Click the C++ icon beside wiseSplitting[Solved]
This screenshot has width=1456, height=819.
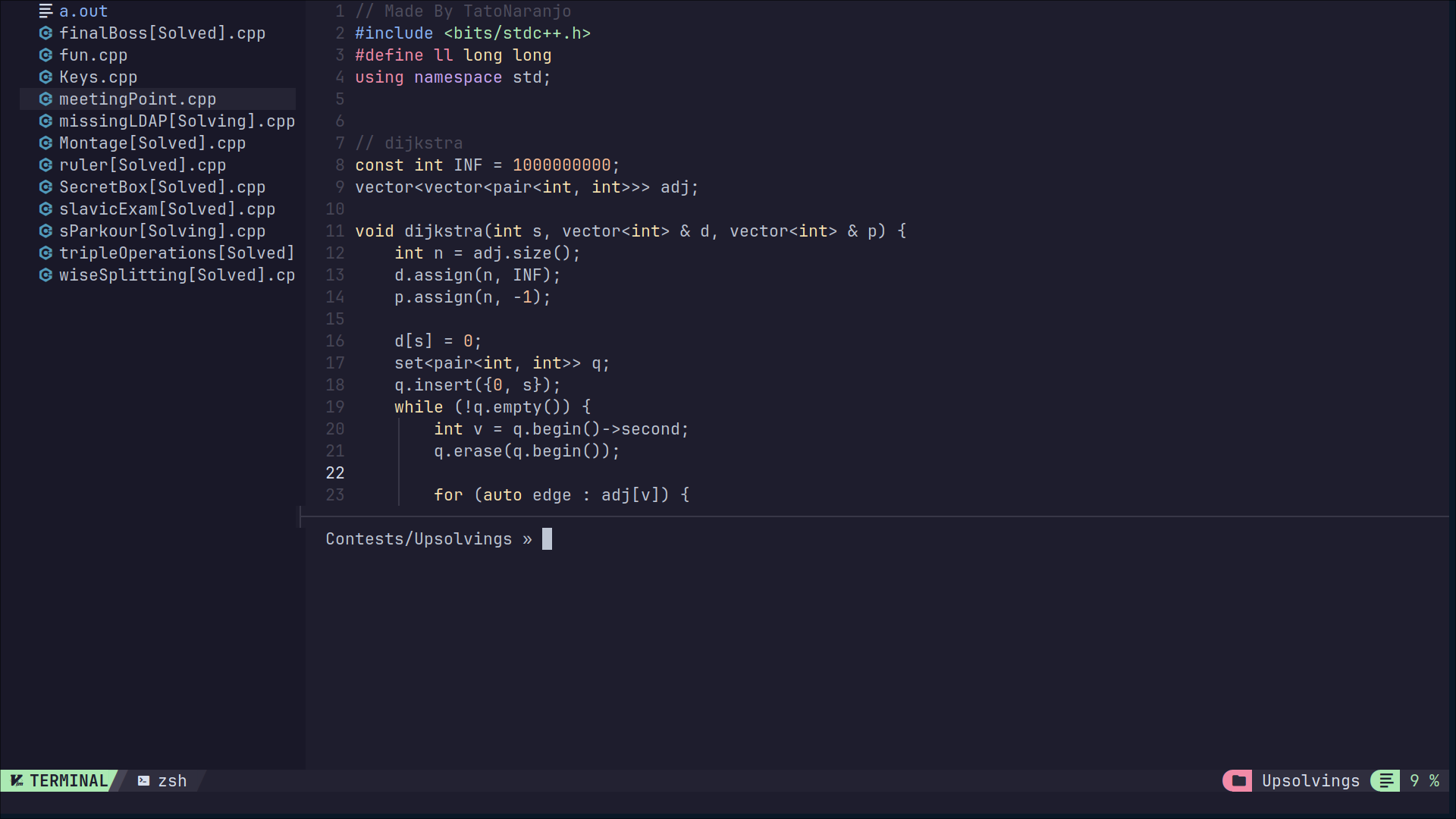click(45, 275)
